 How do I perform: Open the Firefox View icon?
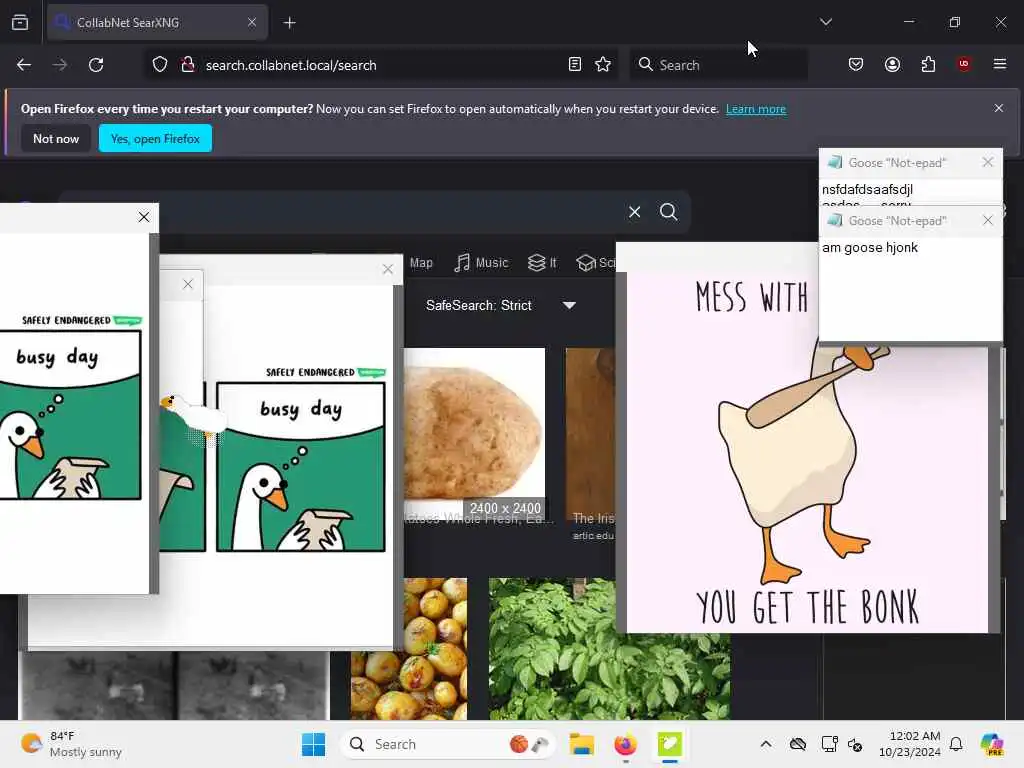pyautogui.click(x=20, y=22)
